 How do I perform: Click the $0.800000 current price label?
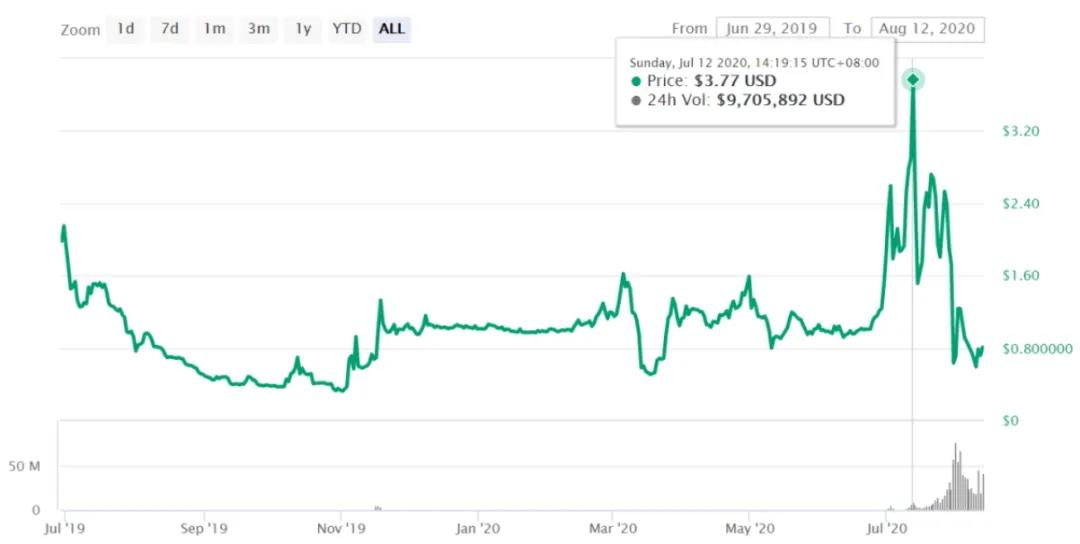click(x=1037, y=349)
